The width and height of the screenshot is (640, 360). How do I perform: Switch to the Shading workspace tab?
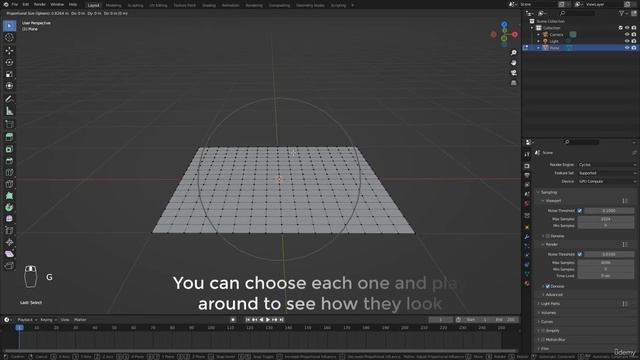(209, 5)
